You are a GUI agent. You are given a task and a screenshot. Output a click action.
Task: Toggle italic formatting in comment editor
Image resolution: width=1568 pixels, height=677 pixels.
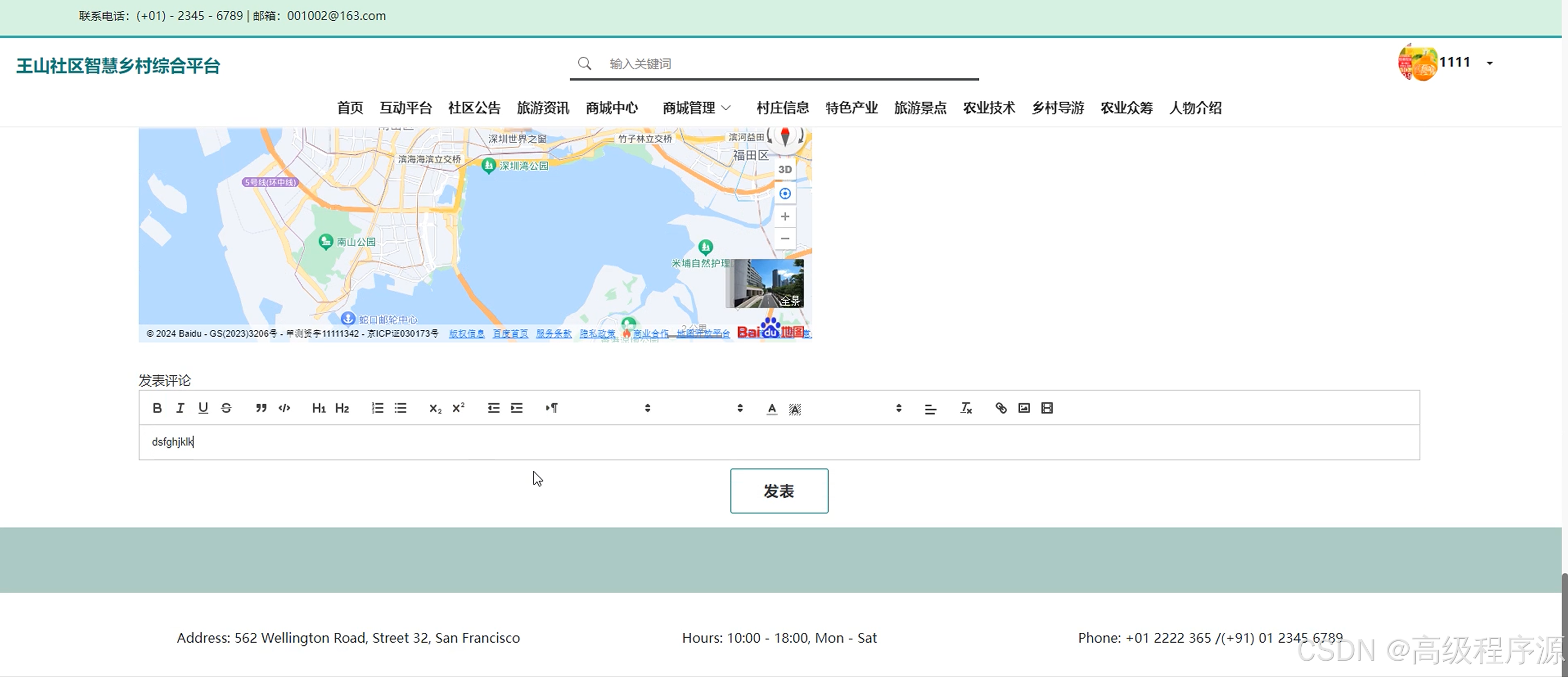pos(180,408)
